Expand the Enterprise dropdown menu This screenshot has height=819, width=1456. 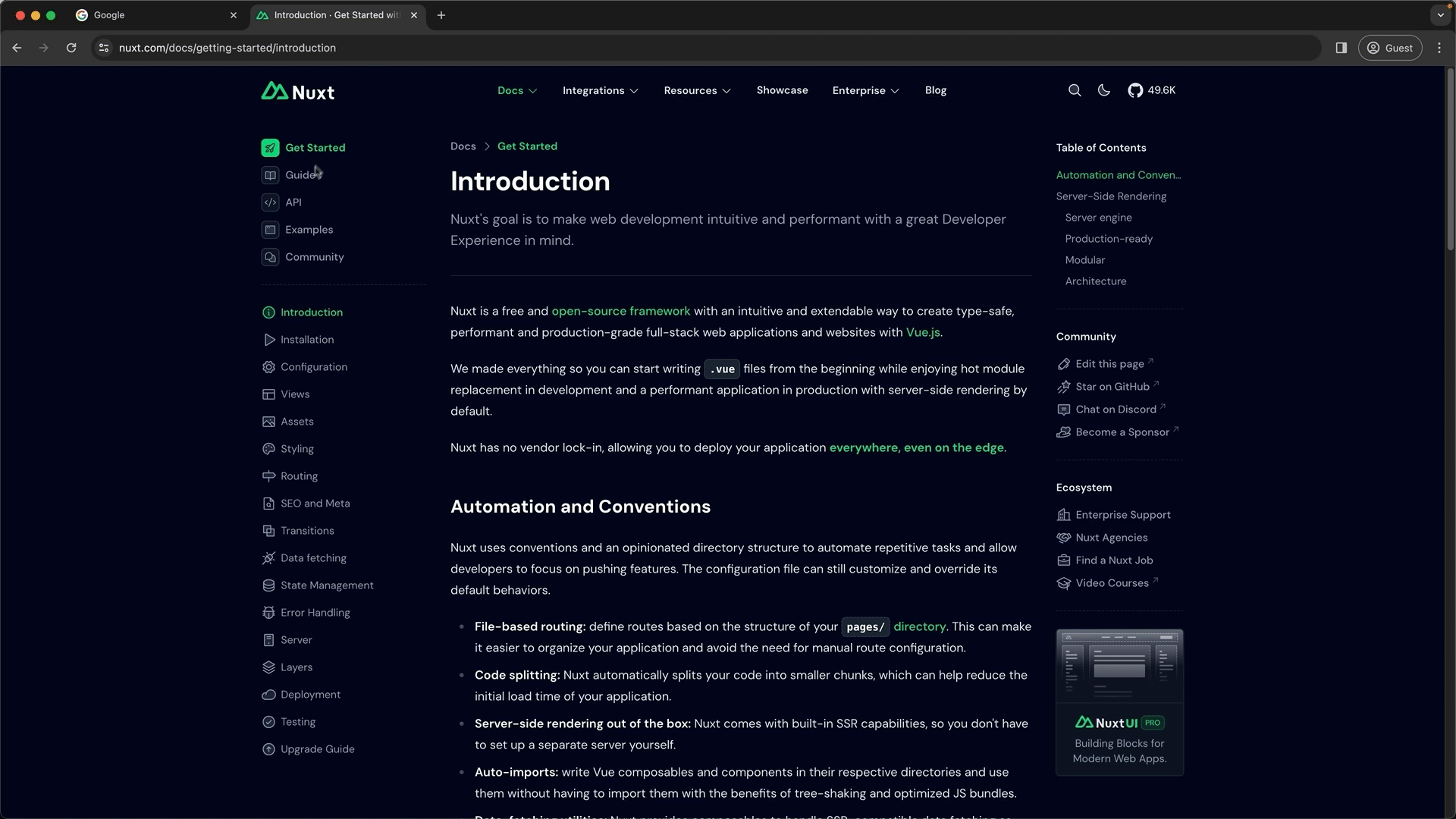tap(866, 90)
